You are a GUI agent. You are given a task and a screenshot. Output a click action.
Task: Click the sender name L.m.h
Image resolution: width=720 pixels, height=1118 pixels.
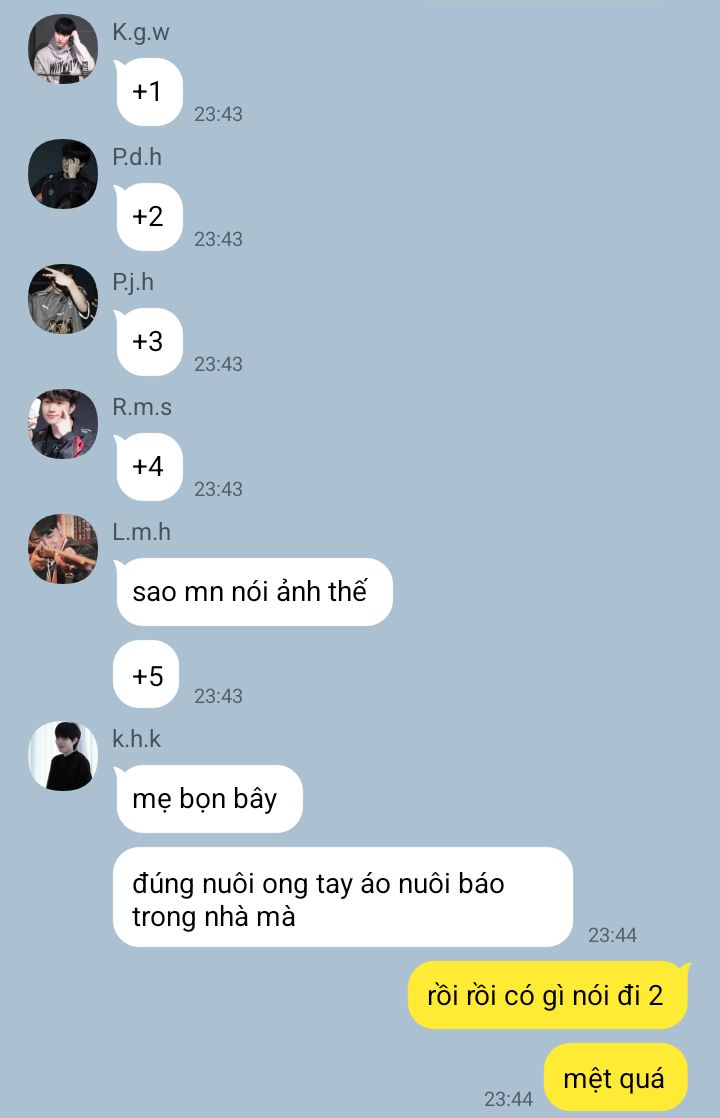click(141, 532)
